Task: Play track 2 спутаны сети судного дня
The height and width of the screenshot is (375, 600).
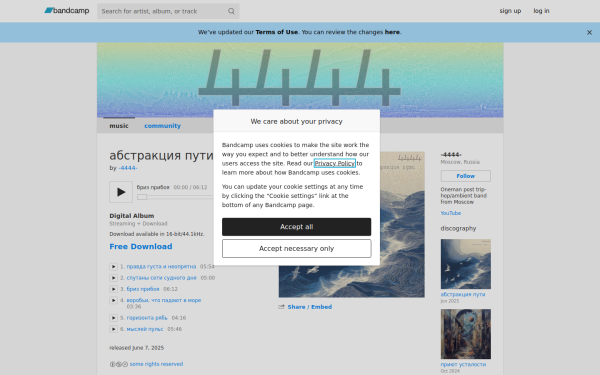Action: pyautogui.click(x=113, y=278)
